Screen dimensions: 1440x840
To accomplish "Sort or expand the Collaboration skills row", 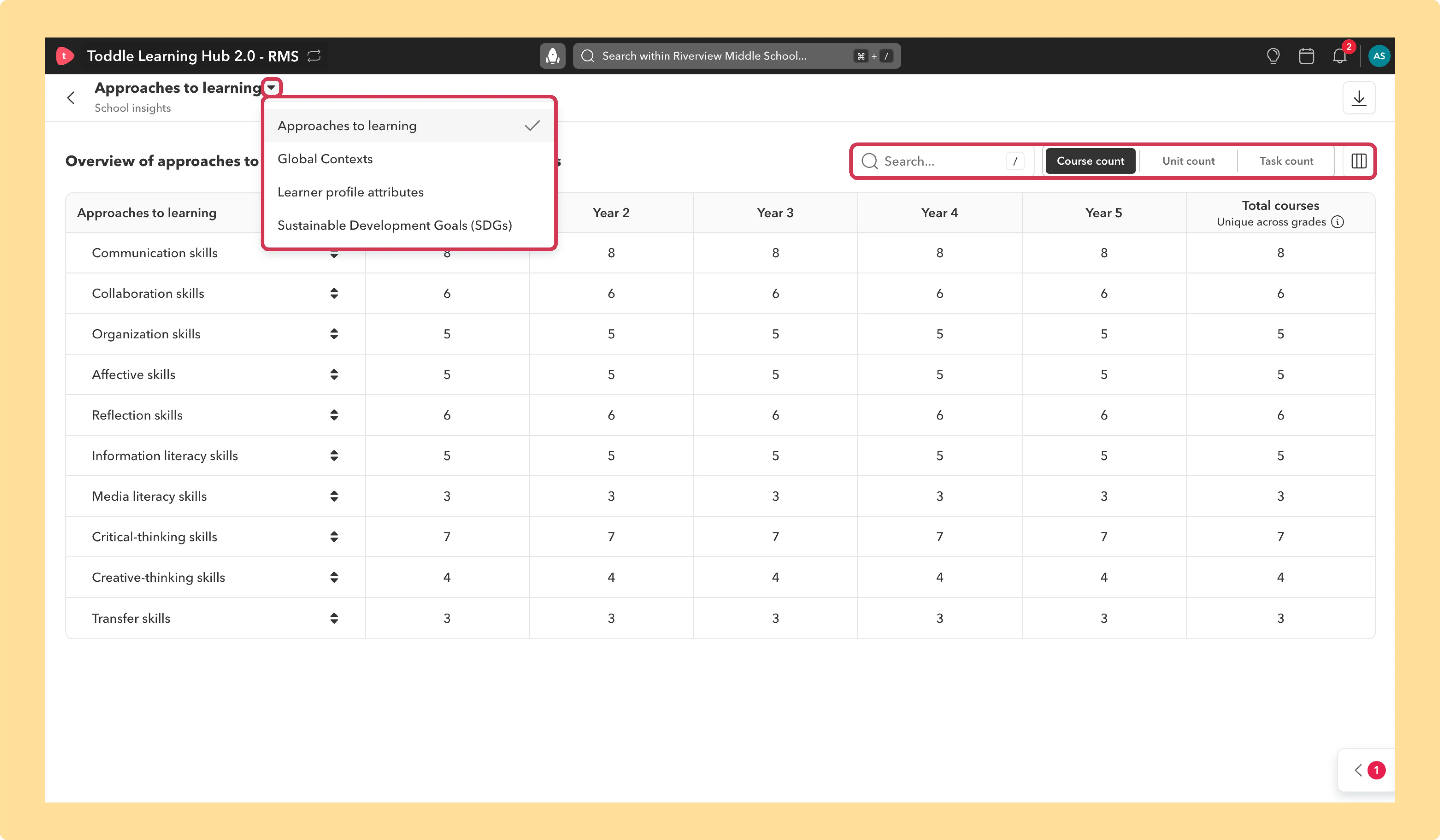I will (x=334, y=293).
